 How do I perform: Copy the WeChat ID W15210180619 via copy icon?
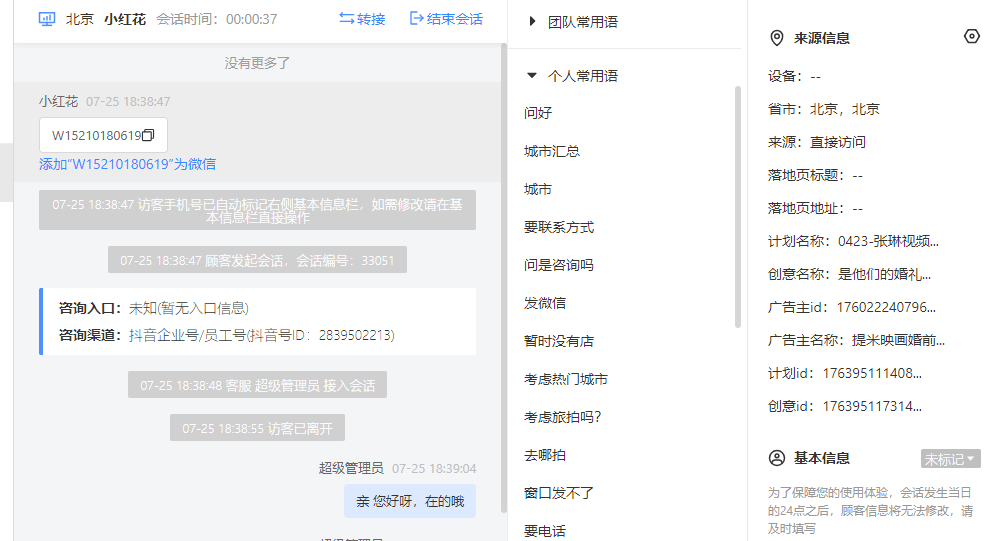[x=148, y=135]
